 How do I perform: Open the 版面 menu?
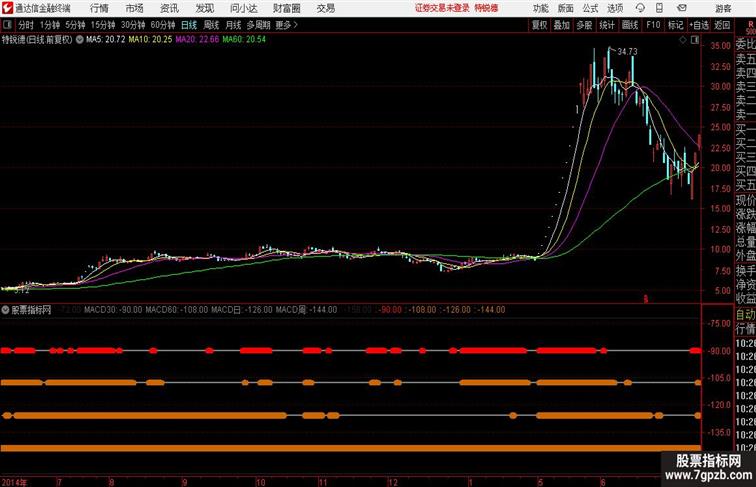click(x=566, y=8)
